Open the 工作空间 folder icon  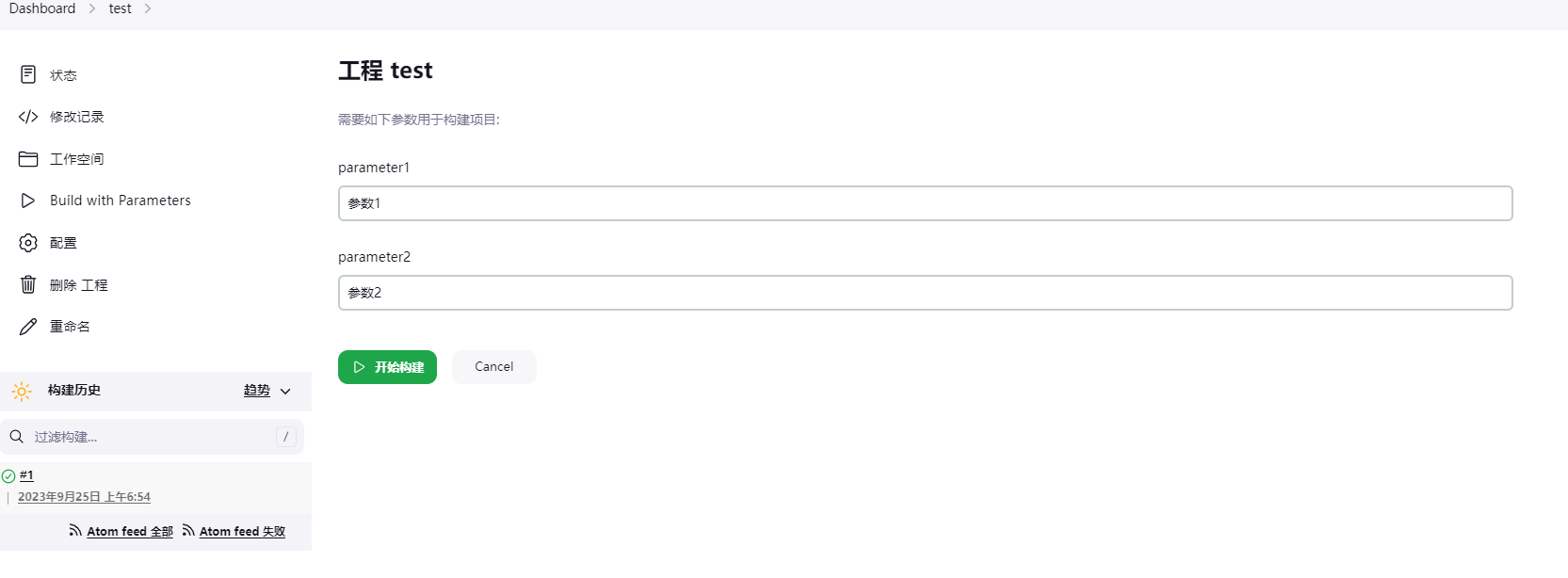coord(28,159)
